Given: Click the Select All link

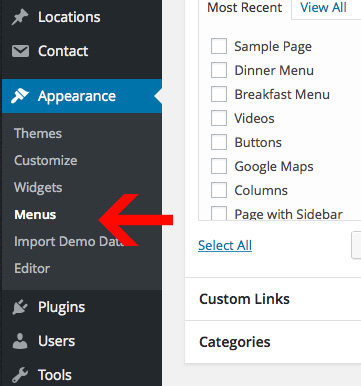Looking at the screenshot, I should [225, 246].
